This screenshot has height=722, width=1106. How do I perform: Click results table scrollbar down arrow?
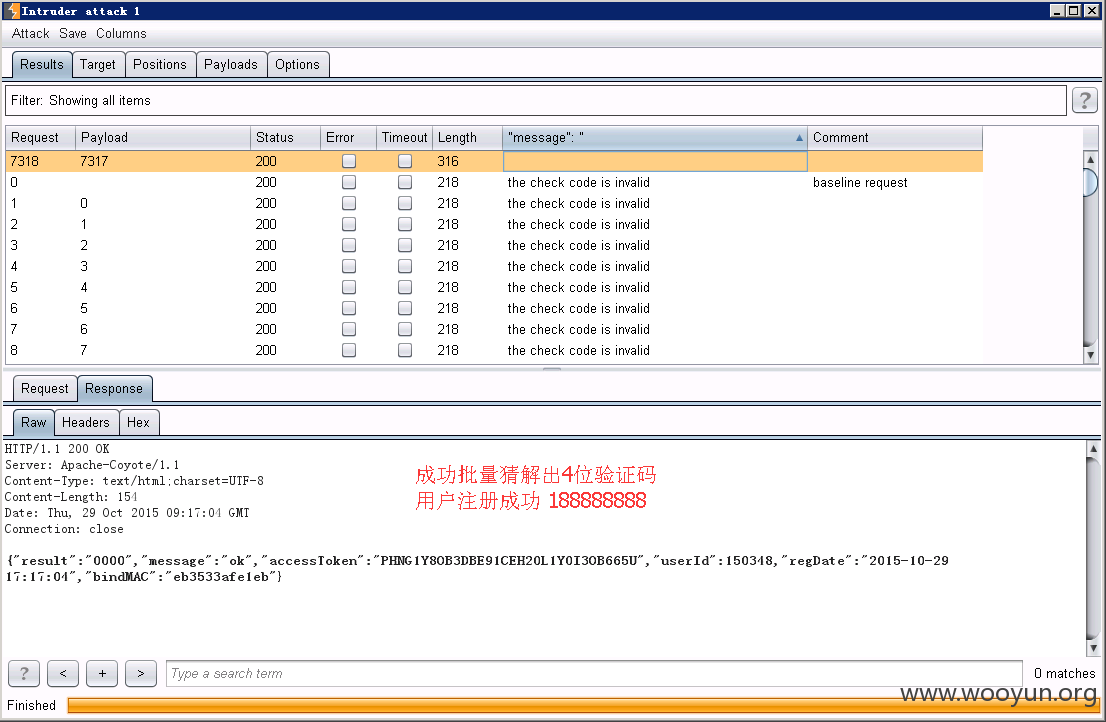coord(1090,355)
